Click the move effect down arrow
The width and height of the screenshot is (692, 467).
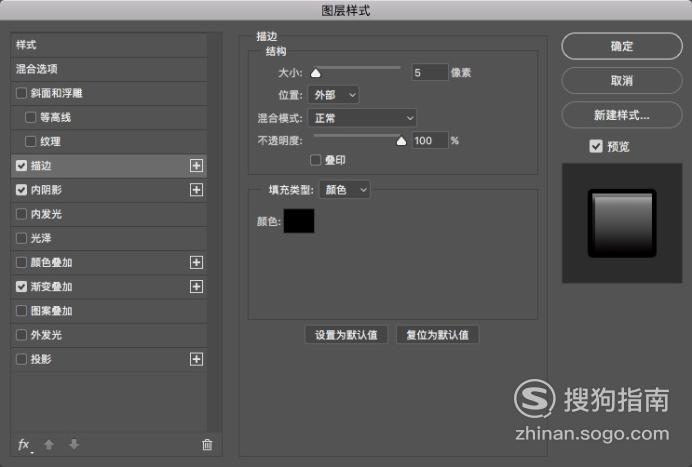click(74, 444)
